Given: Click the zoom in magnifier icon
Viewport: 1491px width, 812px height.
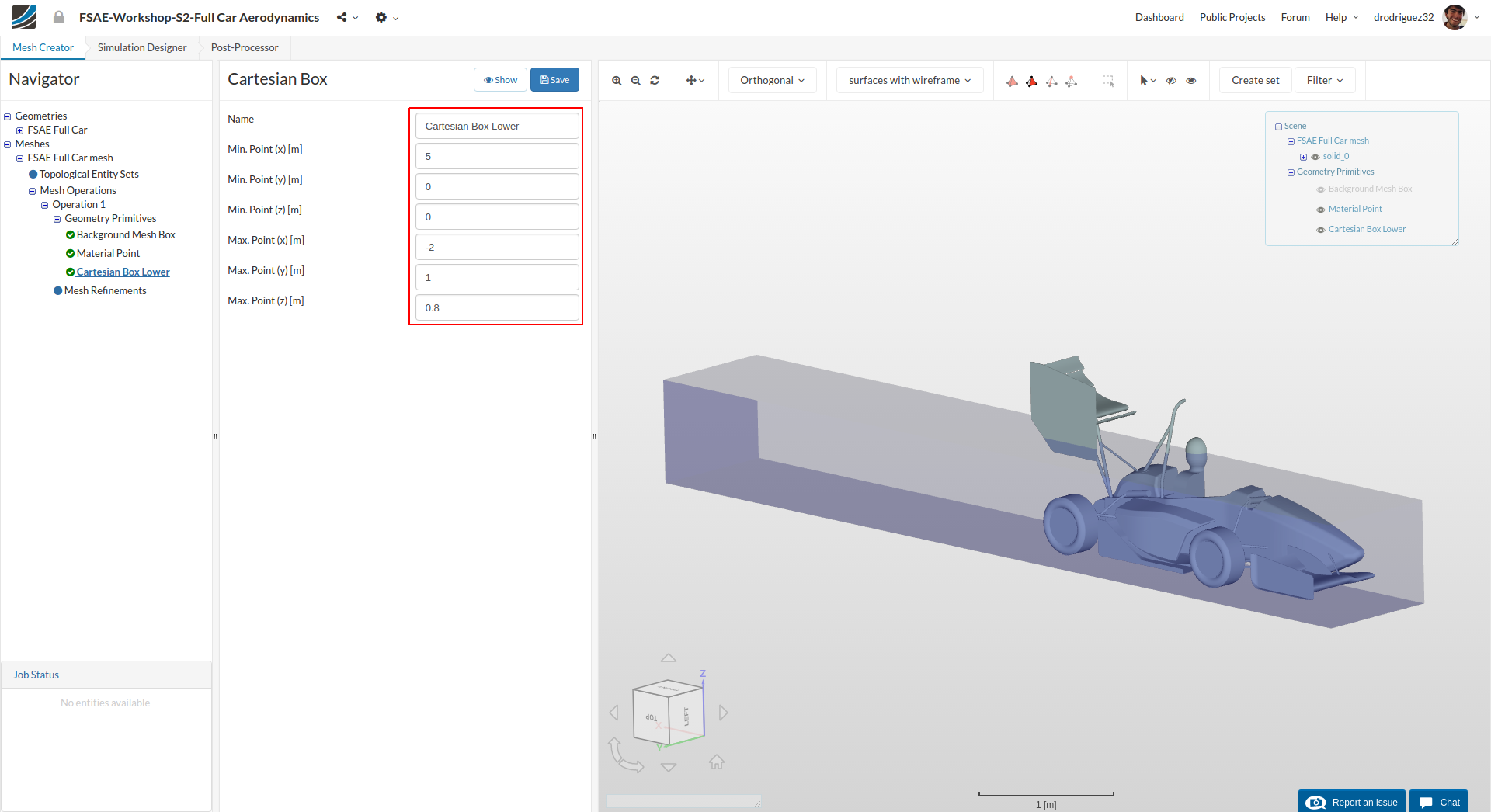Looking at the screenshot, I should tap(617, 81).
